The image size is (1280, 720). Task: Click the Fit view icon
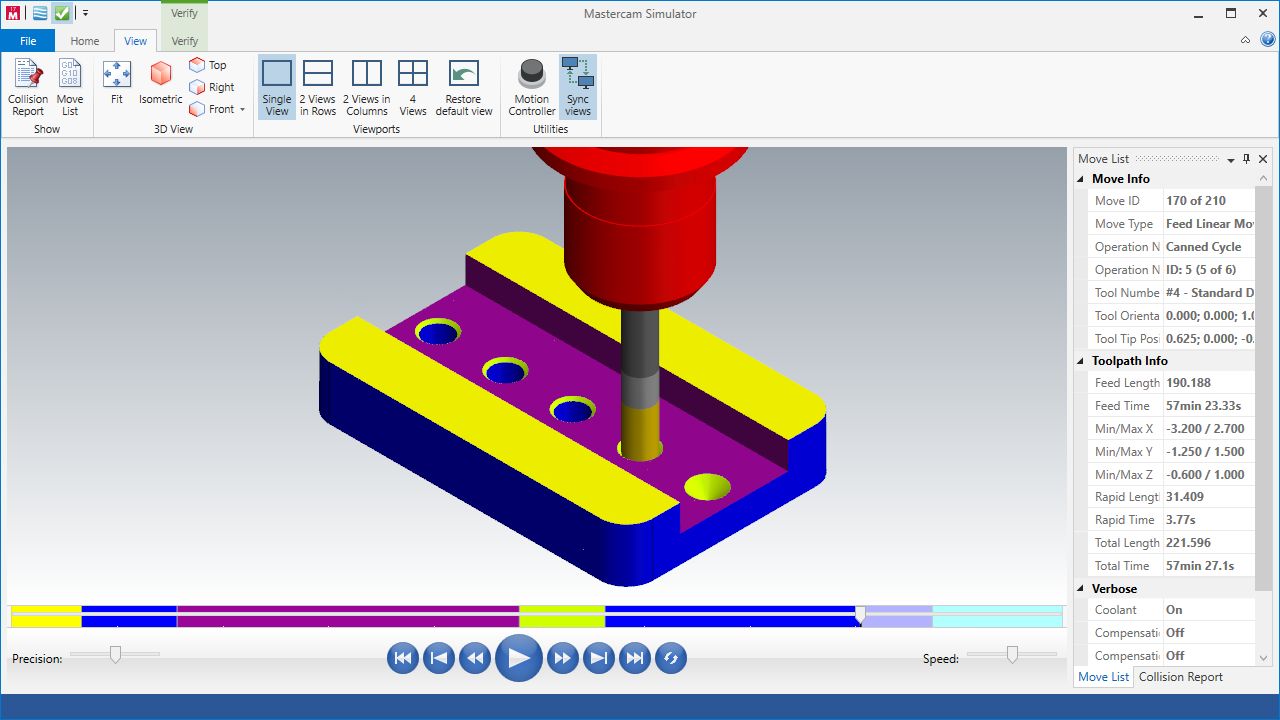tap(117, 83)
